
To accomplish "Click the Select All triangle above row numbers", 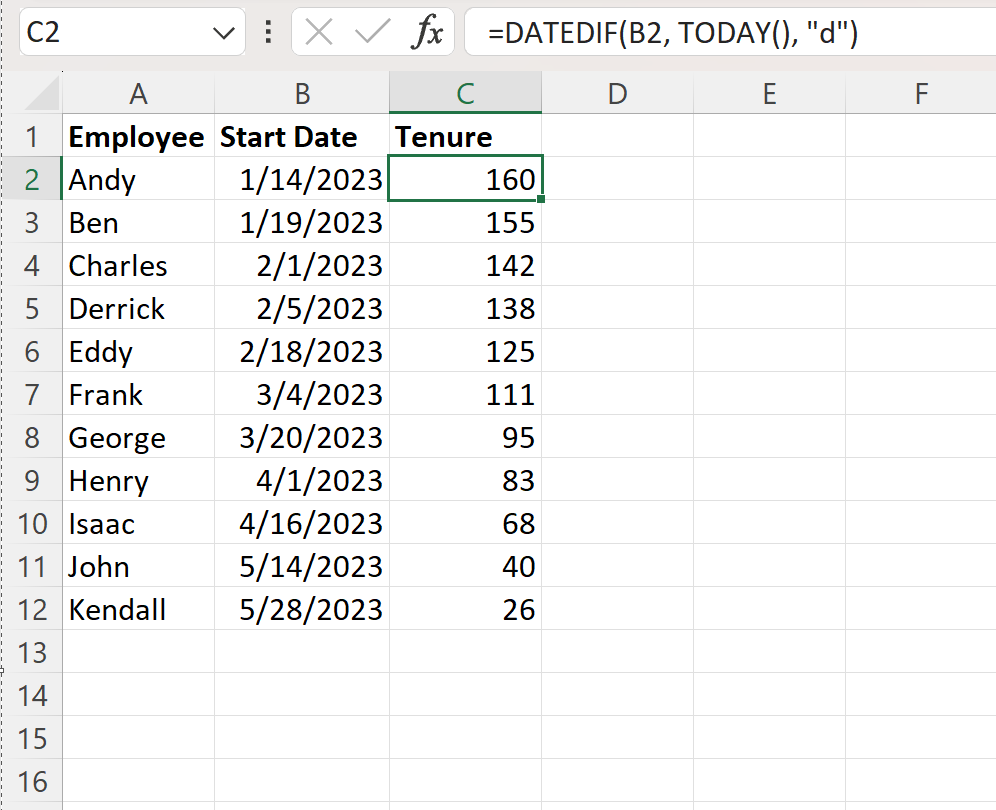I will pos(44,93).
